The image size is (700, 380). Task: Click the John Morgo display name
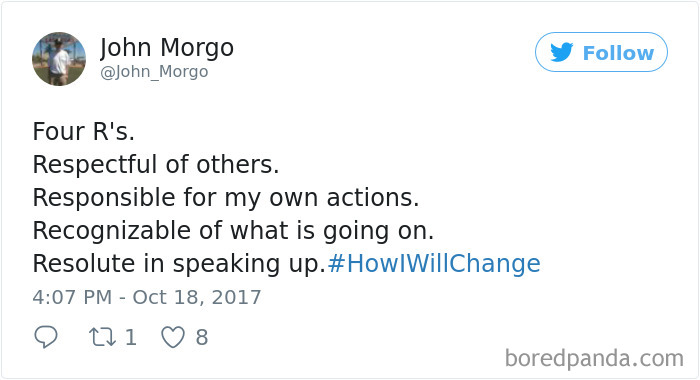coord(167,47)
